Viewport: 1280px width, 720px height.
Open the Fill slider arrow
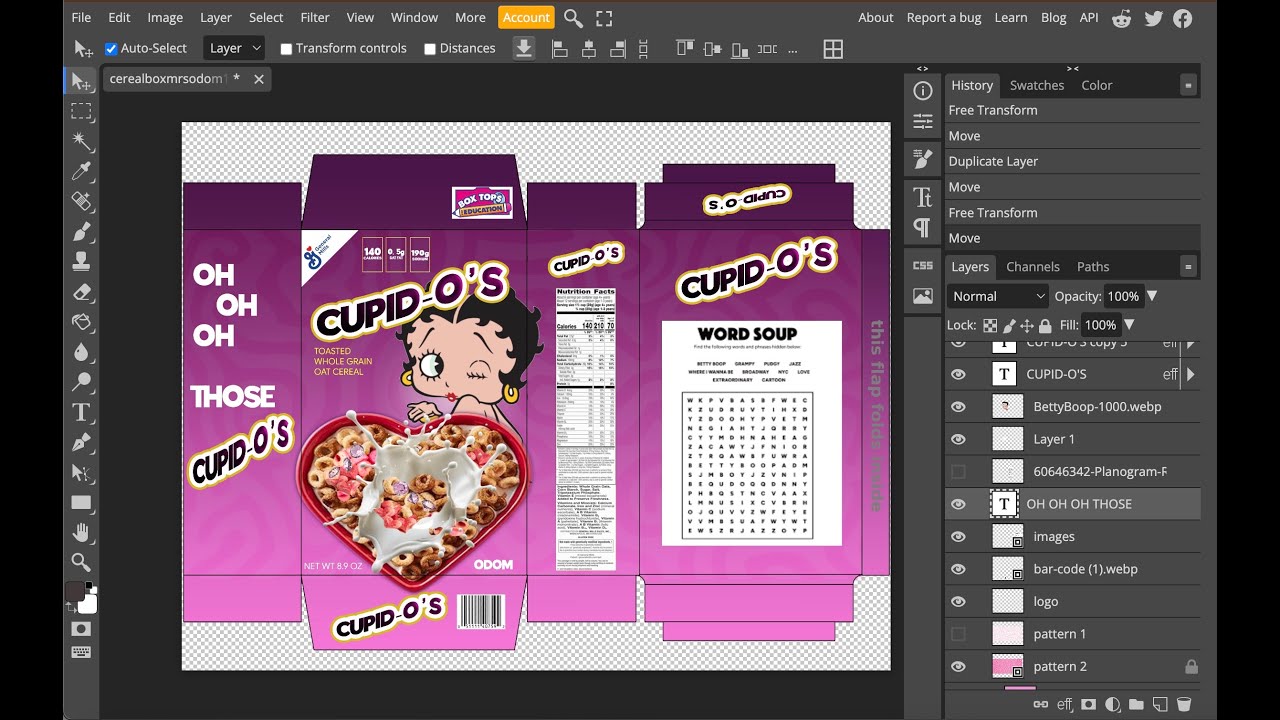(x=1129, y=325)
